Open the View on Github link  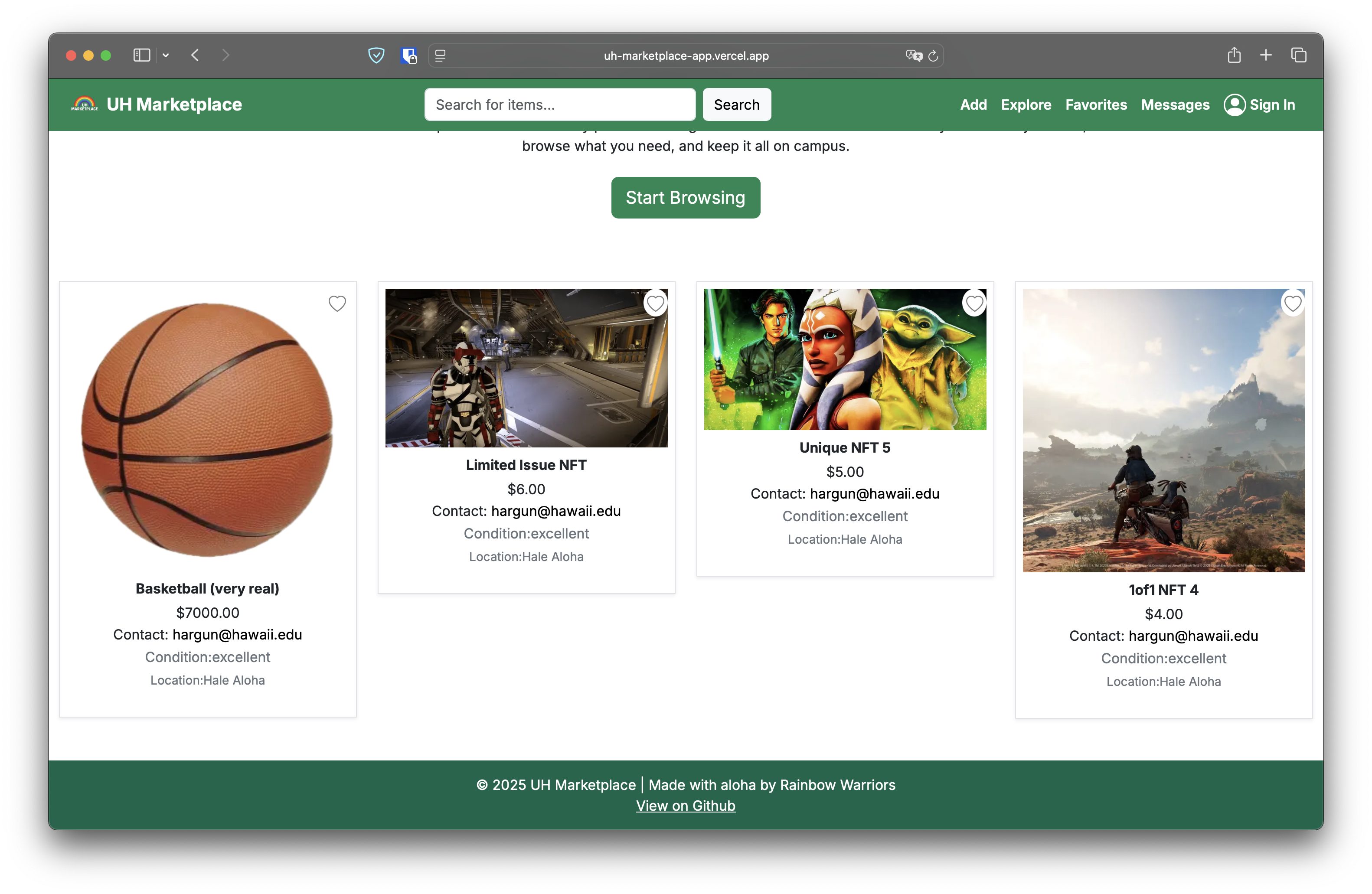686,805
